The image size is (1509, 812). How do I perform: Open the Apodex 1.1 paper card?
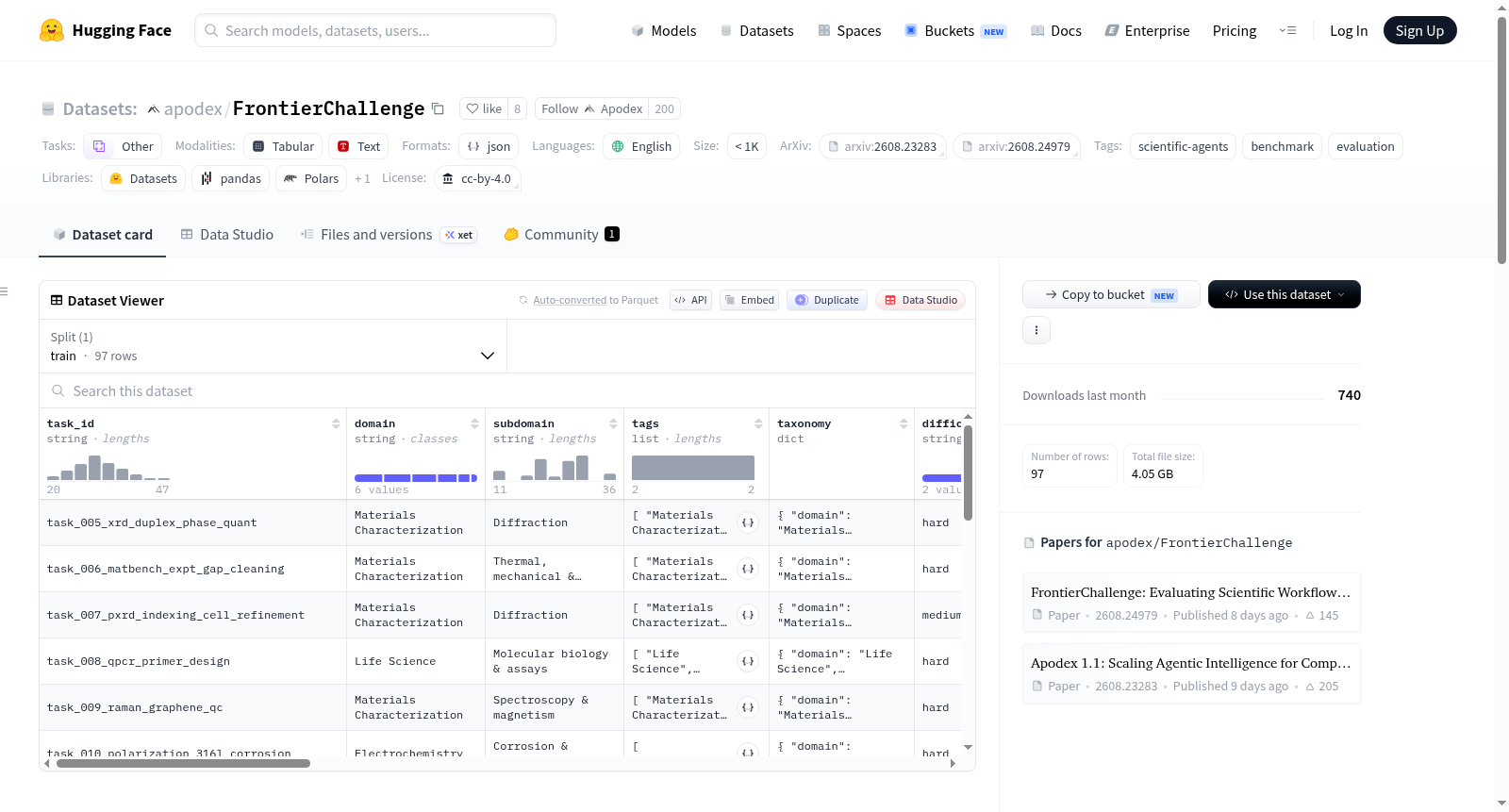tap(1191, 673)
